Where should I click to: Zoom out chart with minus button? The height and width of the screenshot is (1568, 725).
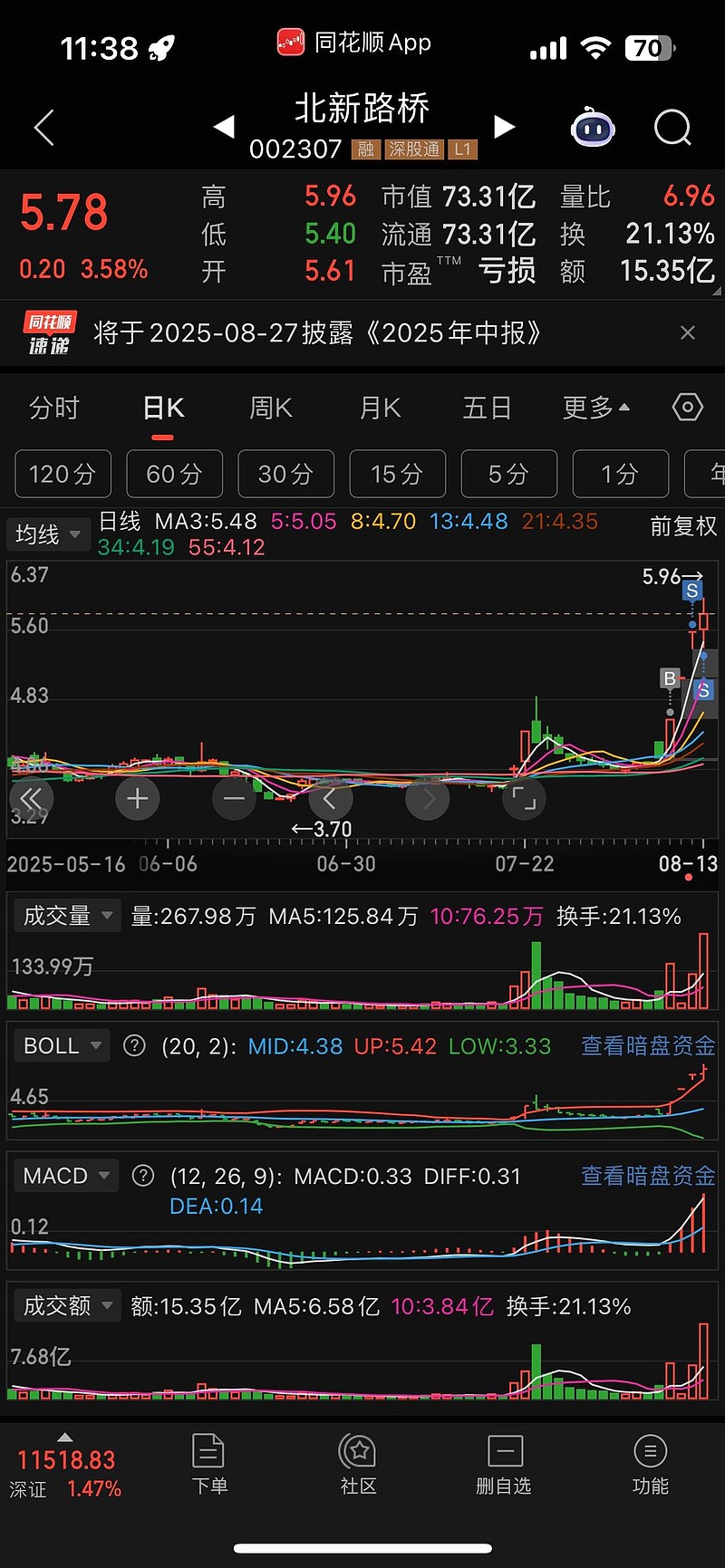click(234, 798)
